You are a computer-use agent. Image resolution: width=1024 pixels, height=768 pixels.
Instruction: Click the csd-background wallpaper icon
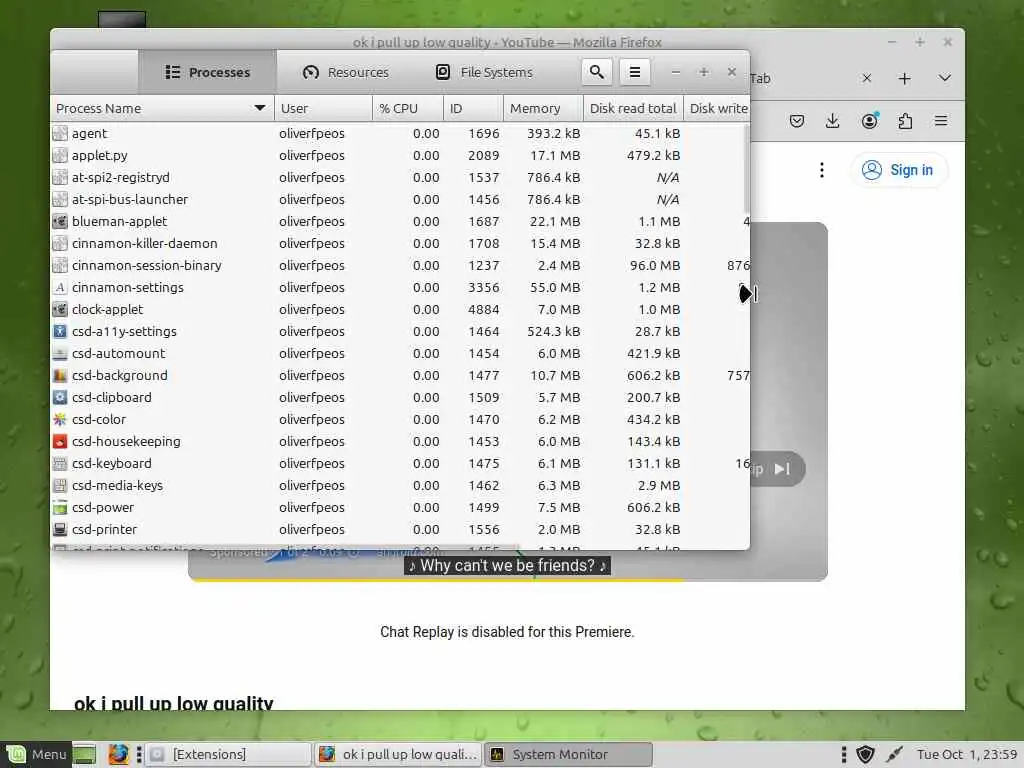click(60, 376)
